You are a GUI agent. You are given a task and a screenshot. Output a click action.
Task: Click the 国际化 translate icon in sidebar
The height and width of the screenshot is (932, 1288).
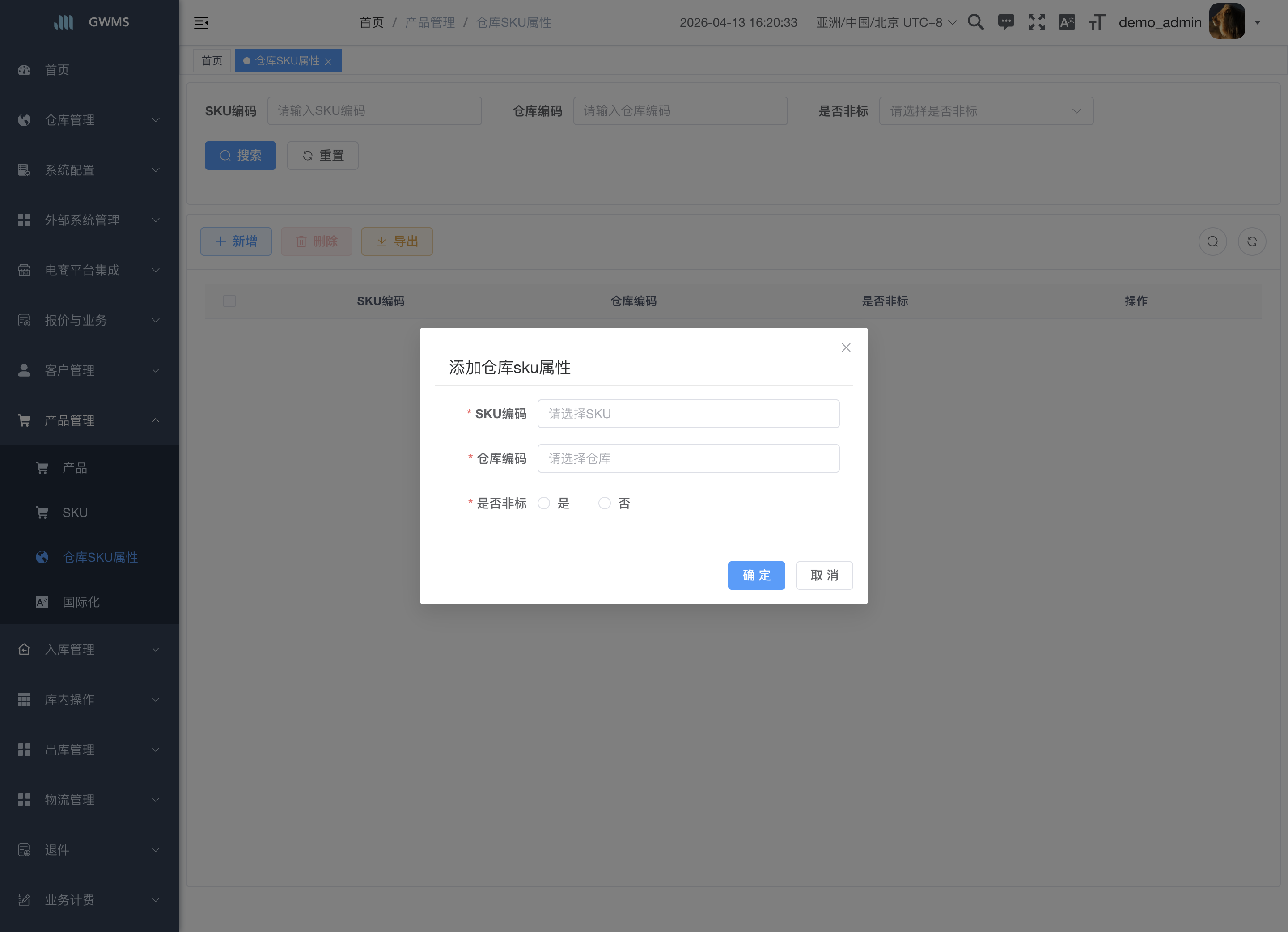coord(42,602)
